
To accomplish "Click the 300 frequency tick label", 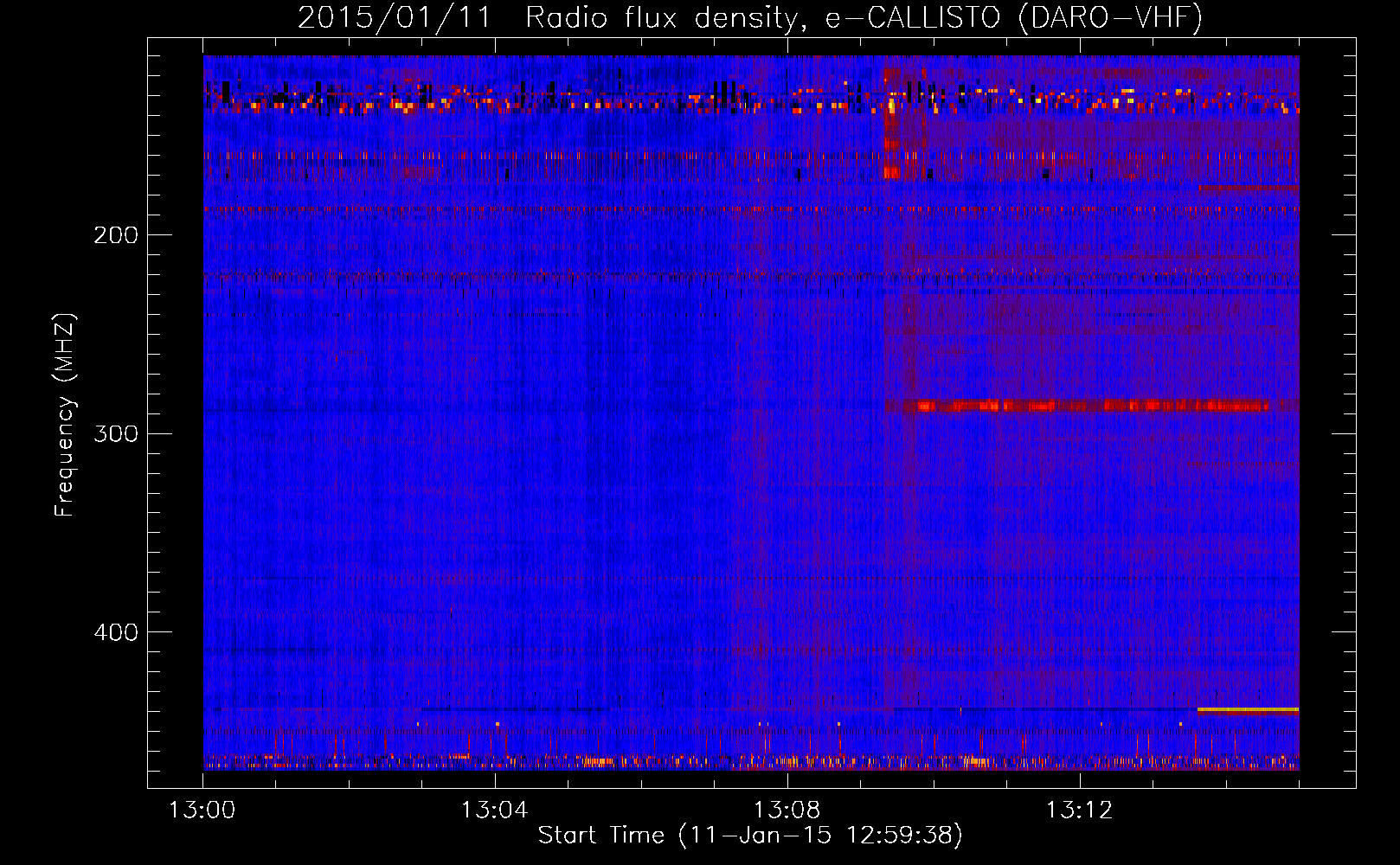I will [x=116, y=433].
